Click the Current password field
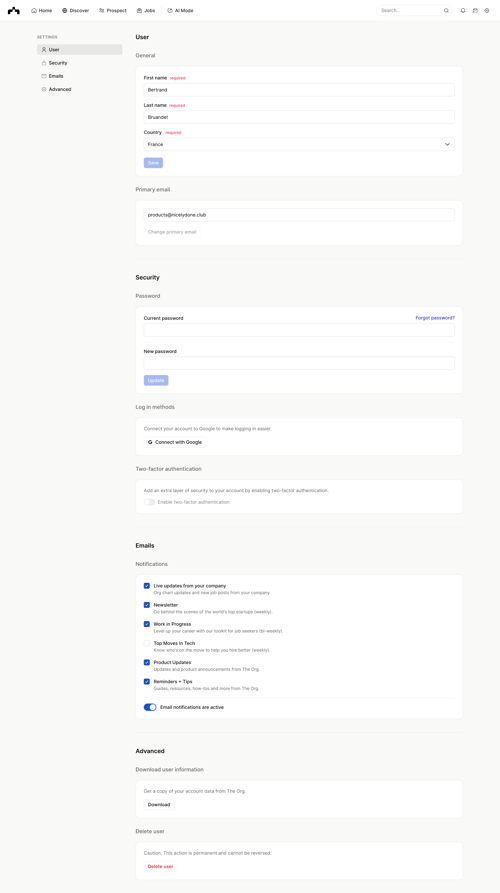Viewport: 500px width, 893px height. click(299, 330)
